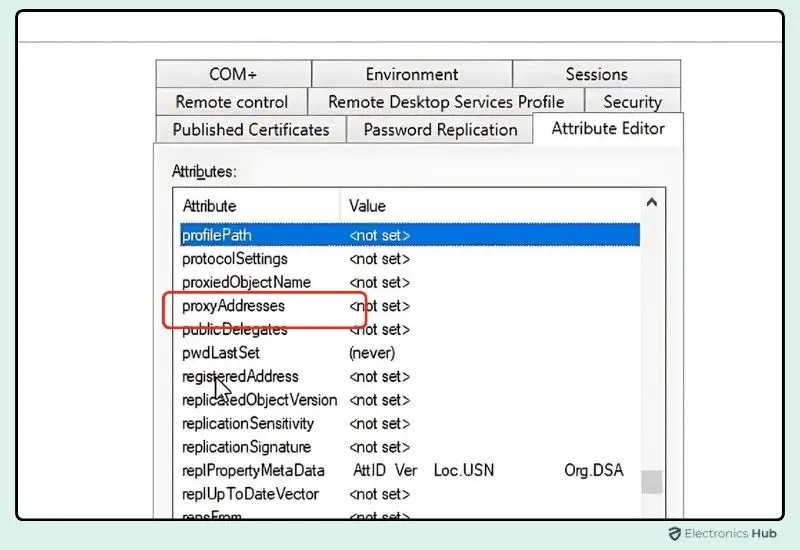Select the Sessions tab
800x550 pixels.
coord(596,74)
